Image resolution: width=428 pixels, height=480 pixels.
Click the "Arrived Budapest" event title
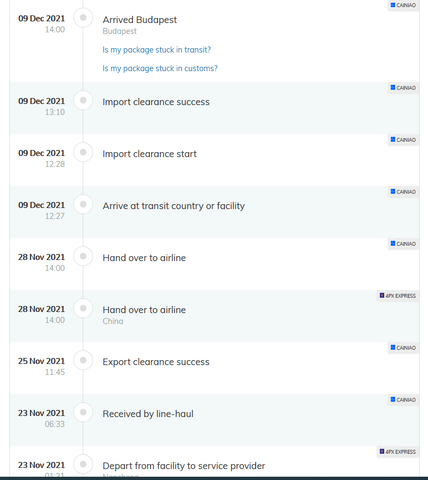point(140,20)
